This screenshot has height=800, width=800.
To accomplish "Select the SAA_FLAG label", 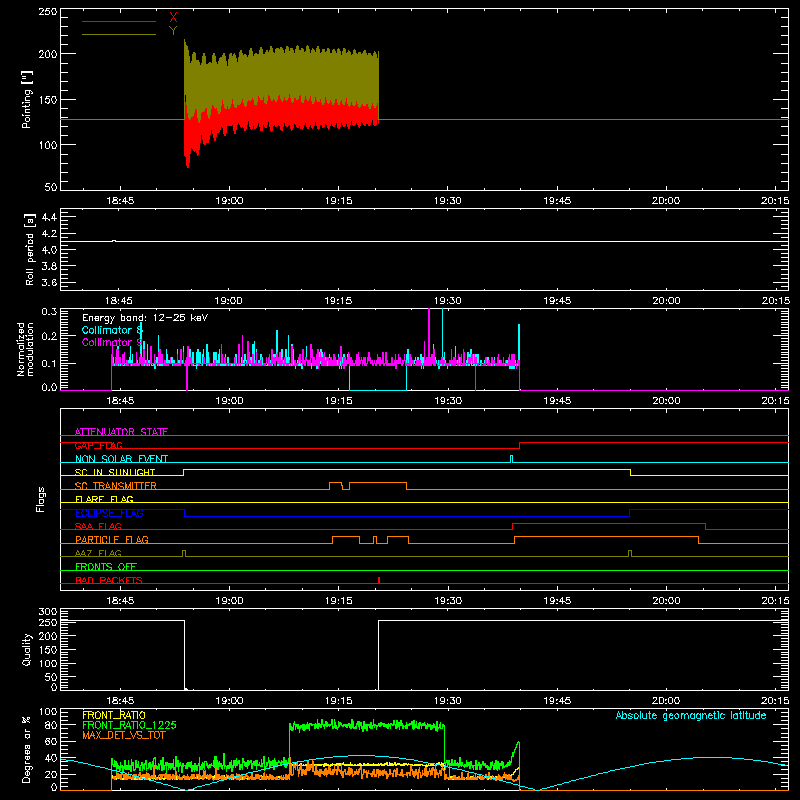I will tap(98, 526).
